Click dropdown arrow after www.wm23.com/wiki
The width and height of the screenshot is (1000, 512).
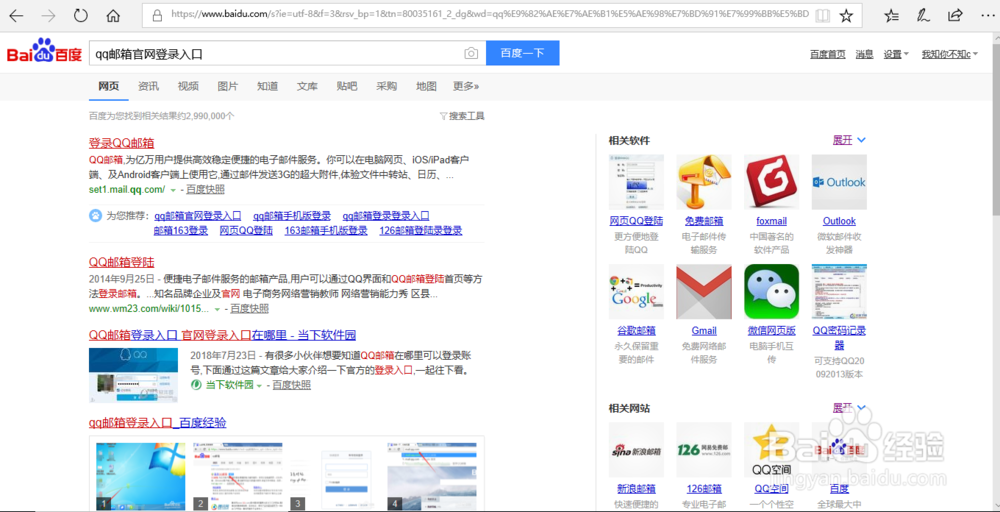[x=217, y=309]
